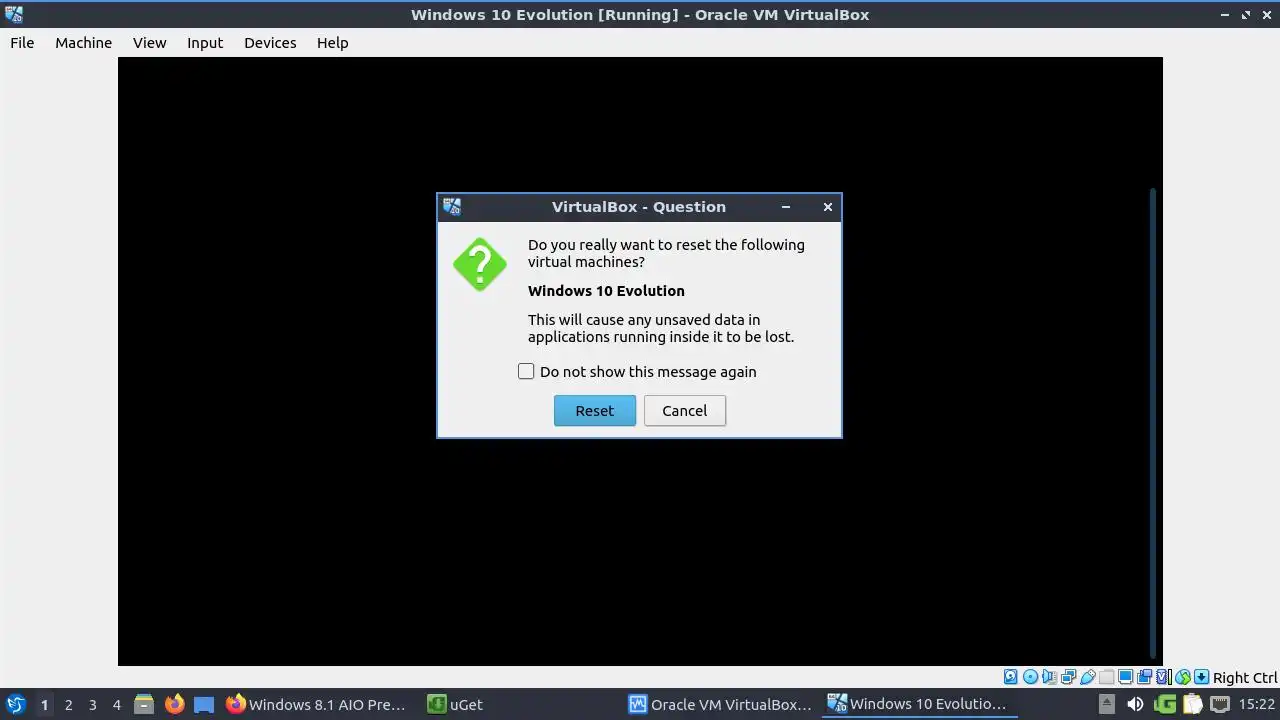Switch to workspace 1
This screenshot has height=720, width=1280.
tap(44, 704)
